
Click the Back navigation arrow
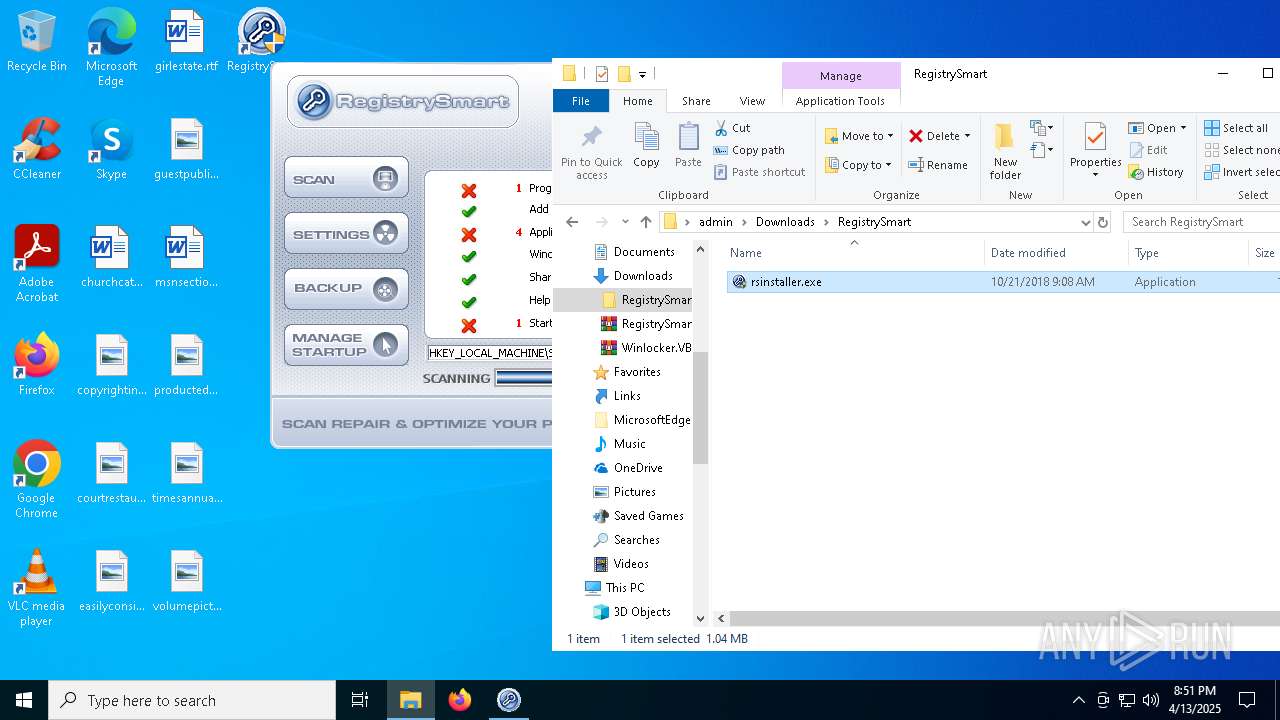coord(572,222)
